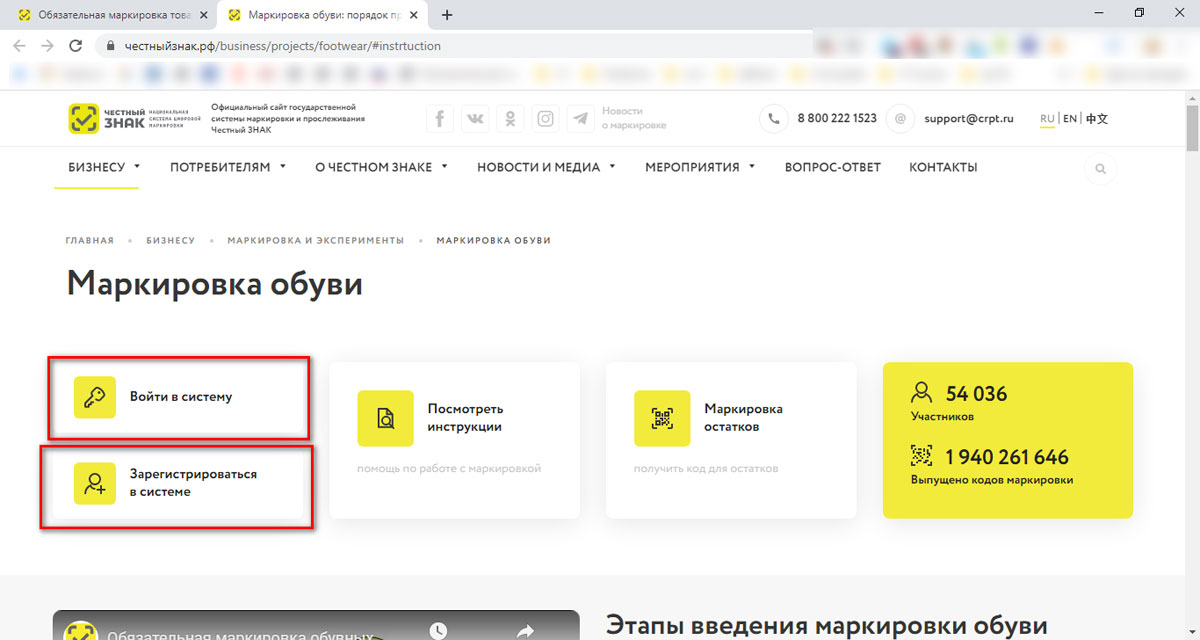Click the search magnifier icon
This screenshot has height=640, width=1200.
click(1100, 169)
